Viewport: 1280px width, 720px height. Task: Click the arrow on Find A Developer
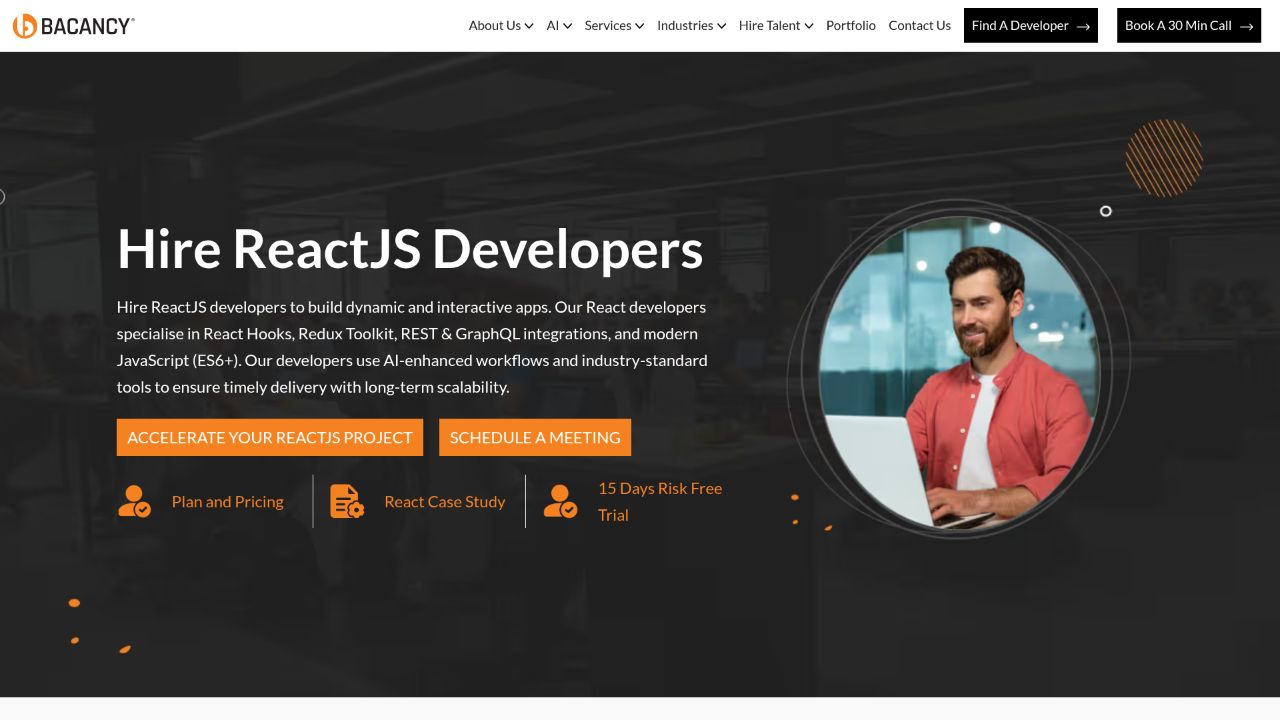point(1083,26)
